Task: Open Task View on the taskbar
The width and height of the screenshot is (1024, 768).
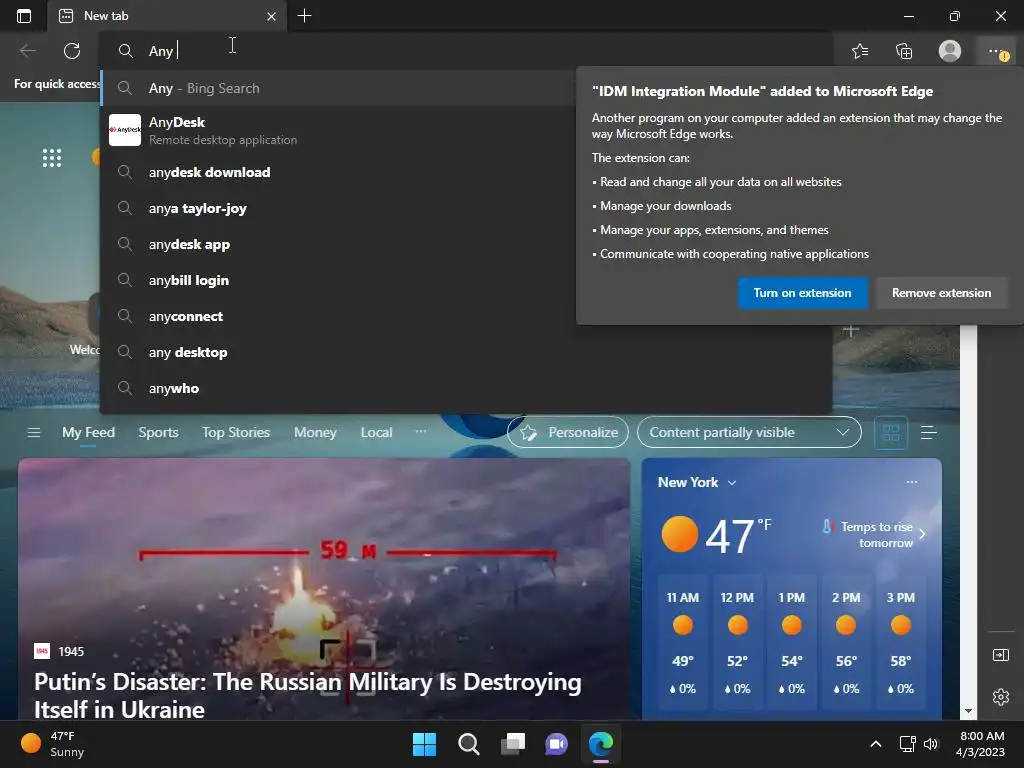Action: [513, 744]
